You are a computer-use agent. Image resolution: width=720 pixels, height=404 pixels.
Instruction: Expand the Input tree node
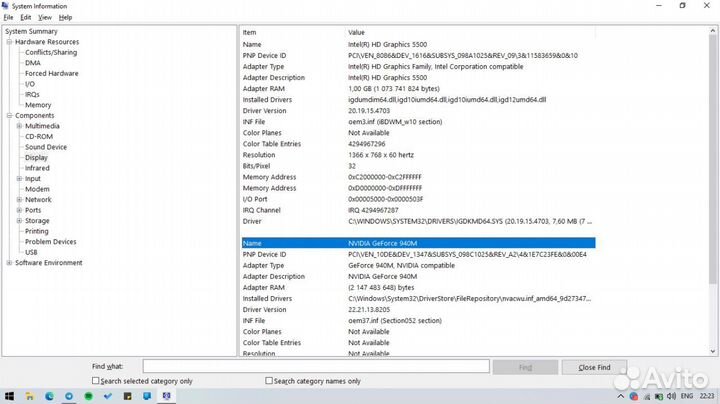tap(19, 179)
